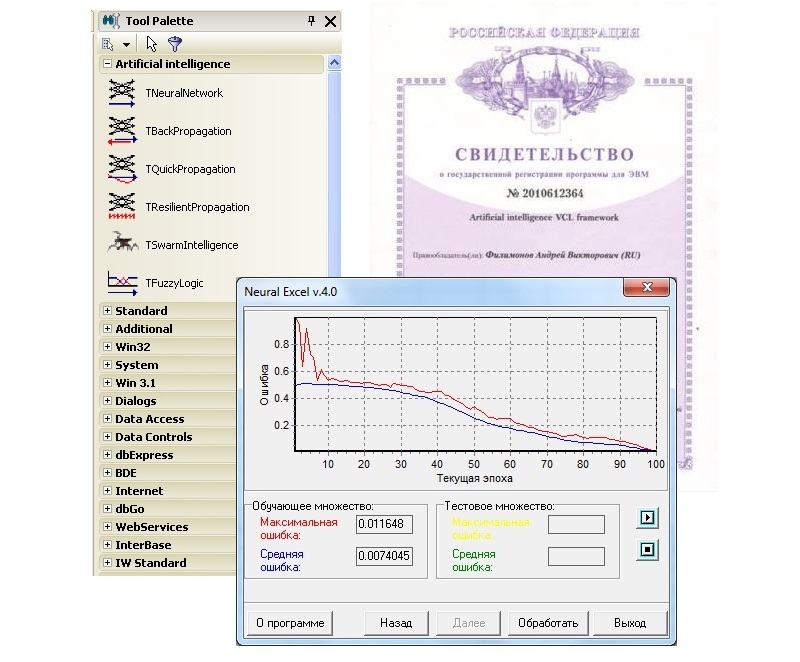Click the 'Текущая эпоха' chart axis label
This screenshot has height=662, width=800.
(474, 478)
